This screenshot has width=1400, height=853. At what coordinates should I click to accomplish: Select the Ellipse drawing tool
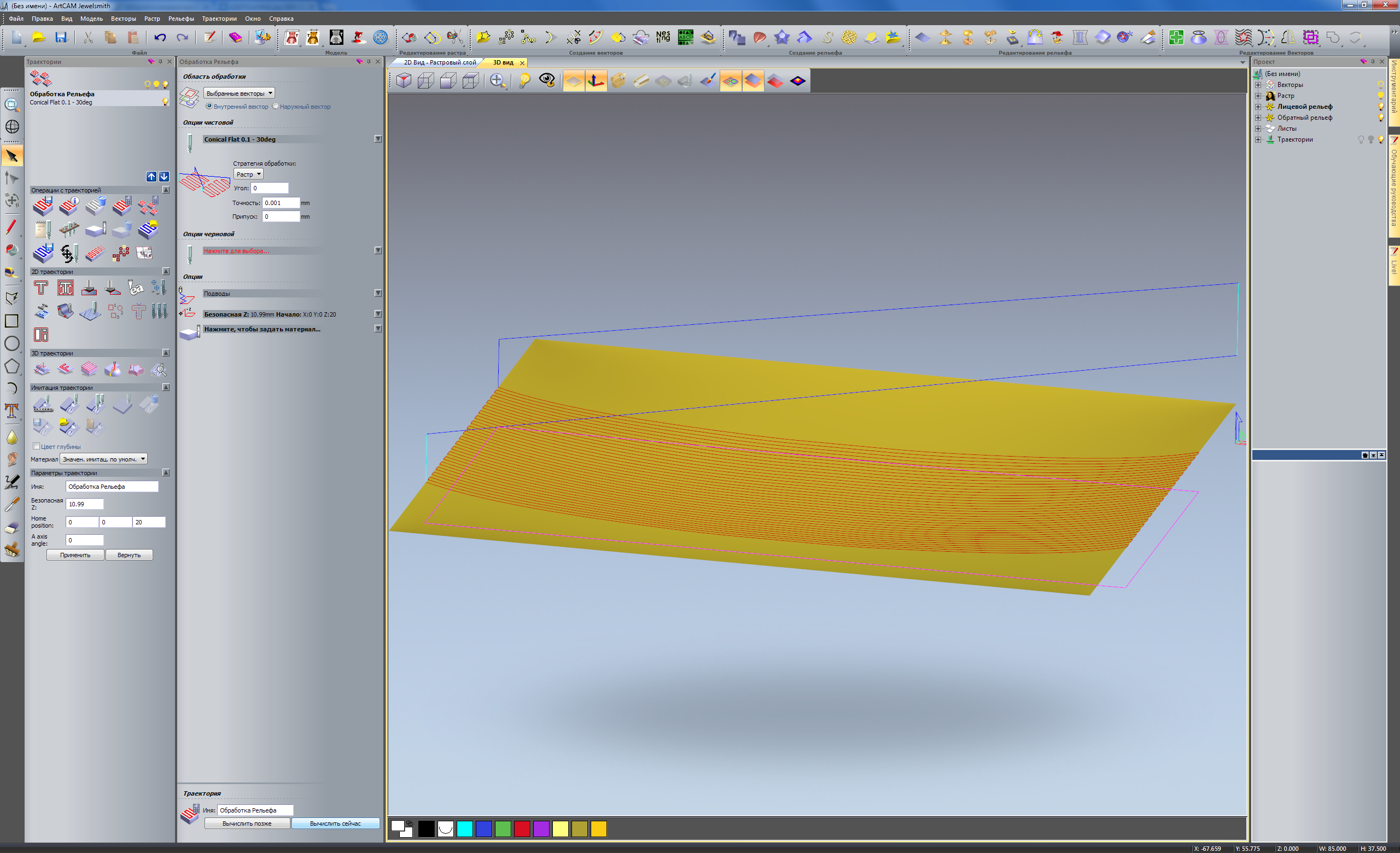(x=11, y=343)
